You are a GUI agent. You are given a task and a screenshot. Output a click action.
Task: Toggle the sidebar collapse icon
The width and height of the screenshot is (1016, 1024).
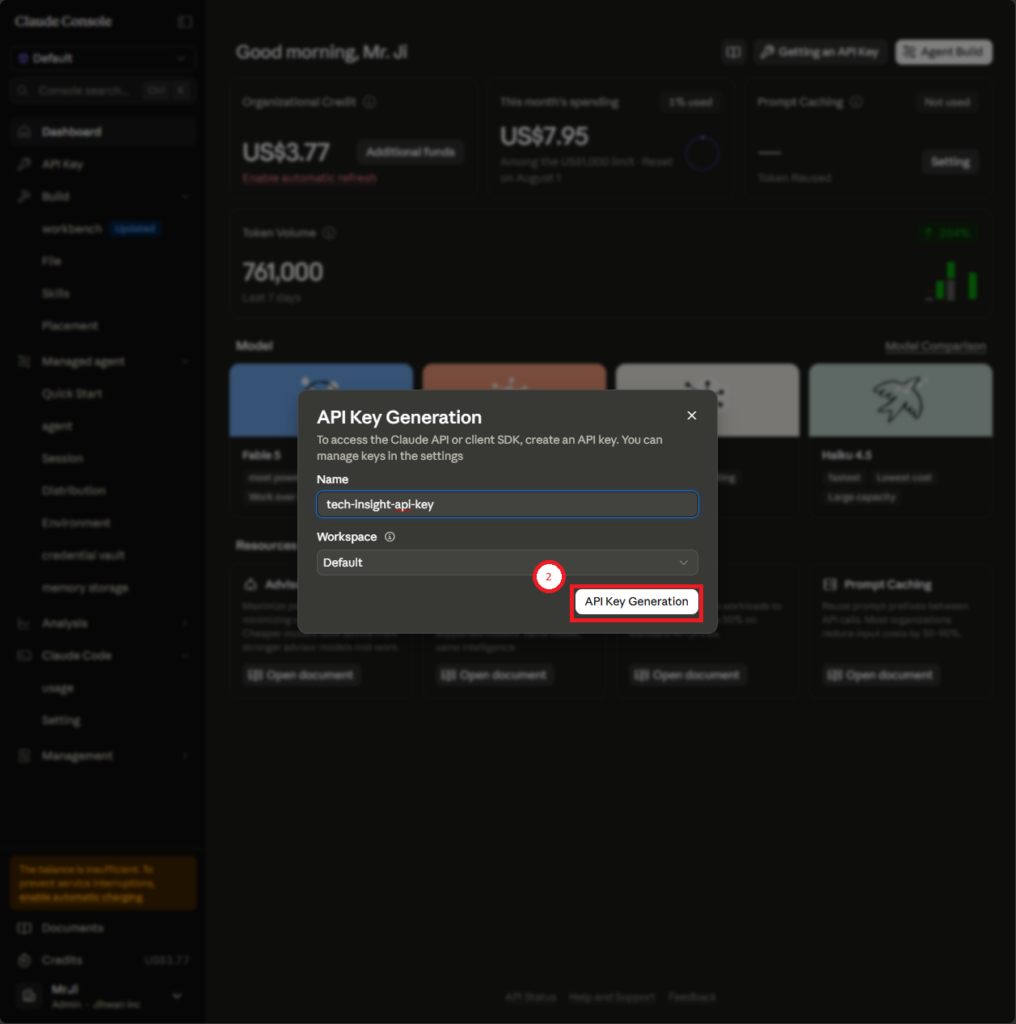coord(185,22)
